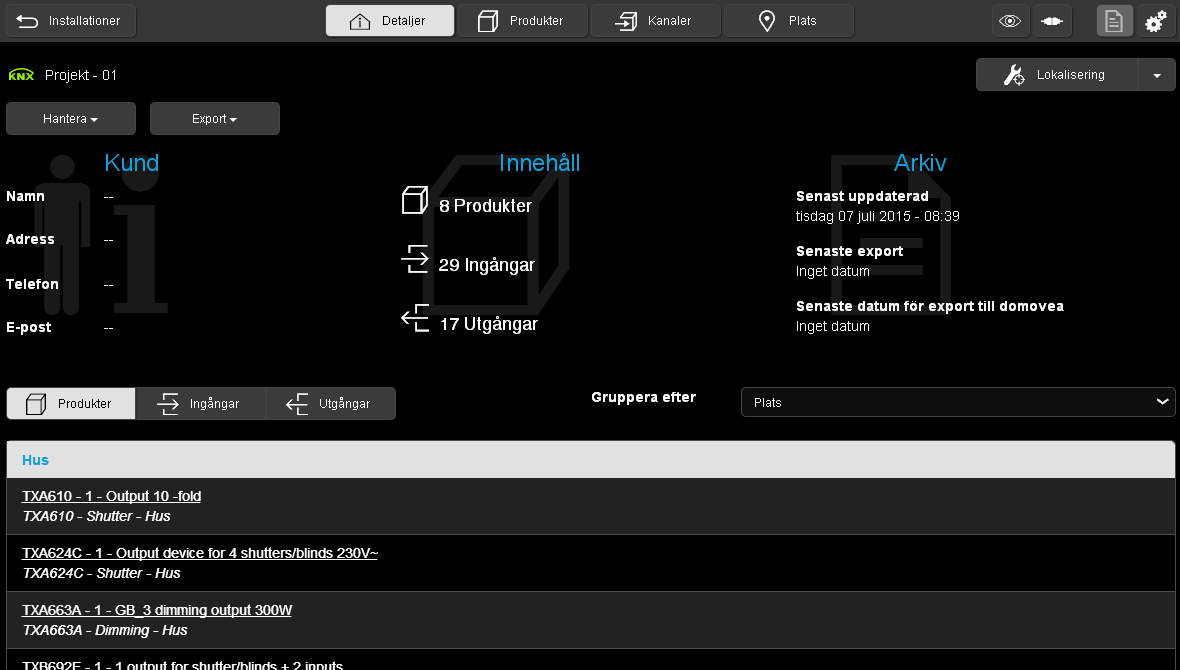Click the arrow icon beside 17 Utgångar
This screenshot has height=670, width=1180.
point(415,318)
